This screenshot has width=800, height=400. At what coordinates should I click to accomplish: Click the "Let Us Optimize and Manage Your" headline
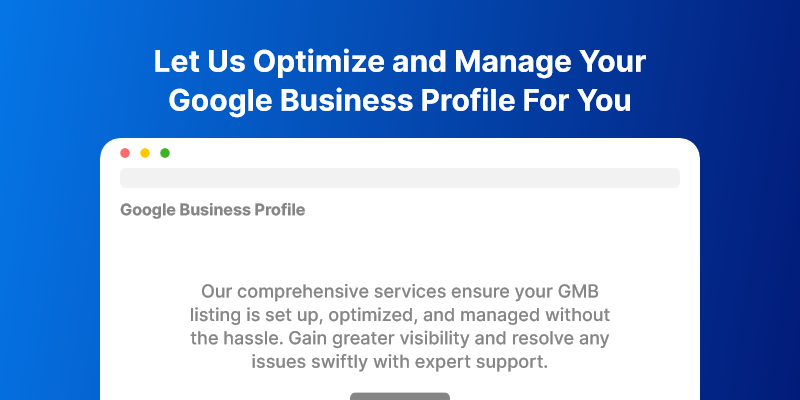400,62
